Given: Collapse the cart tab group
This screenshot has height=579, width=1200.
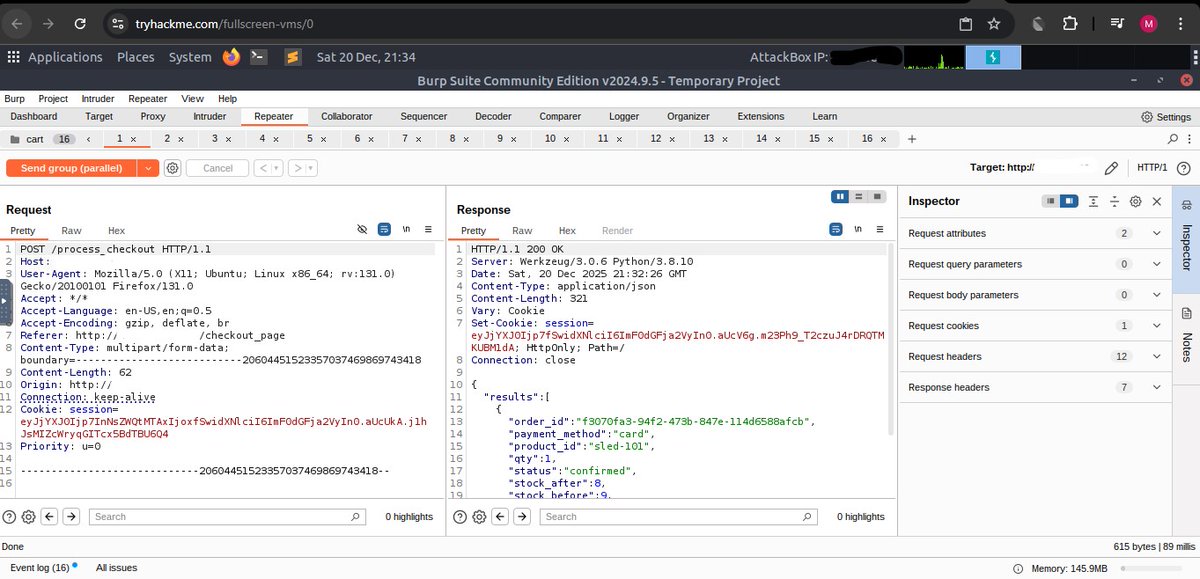Looking at the screenshot, I should pos(89,139).
